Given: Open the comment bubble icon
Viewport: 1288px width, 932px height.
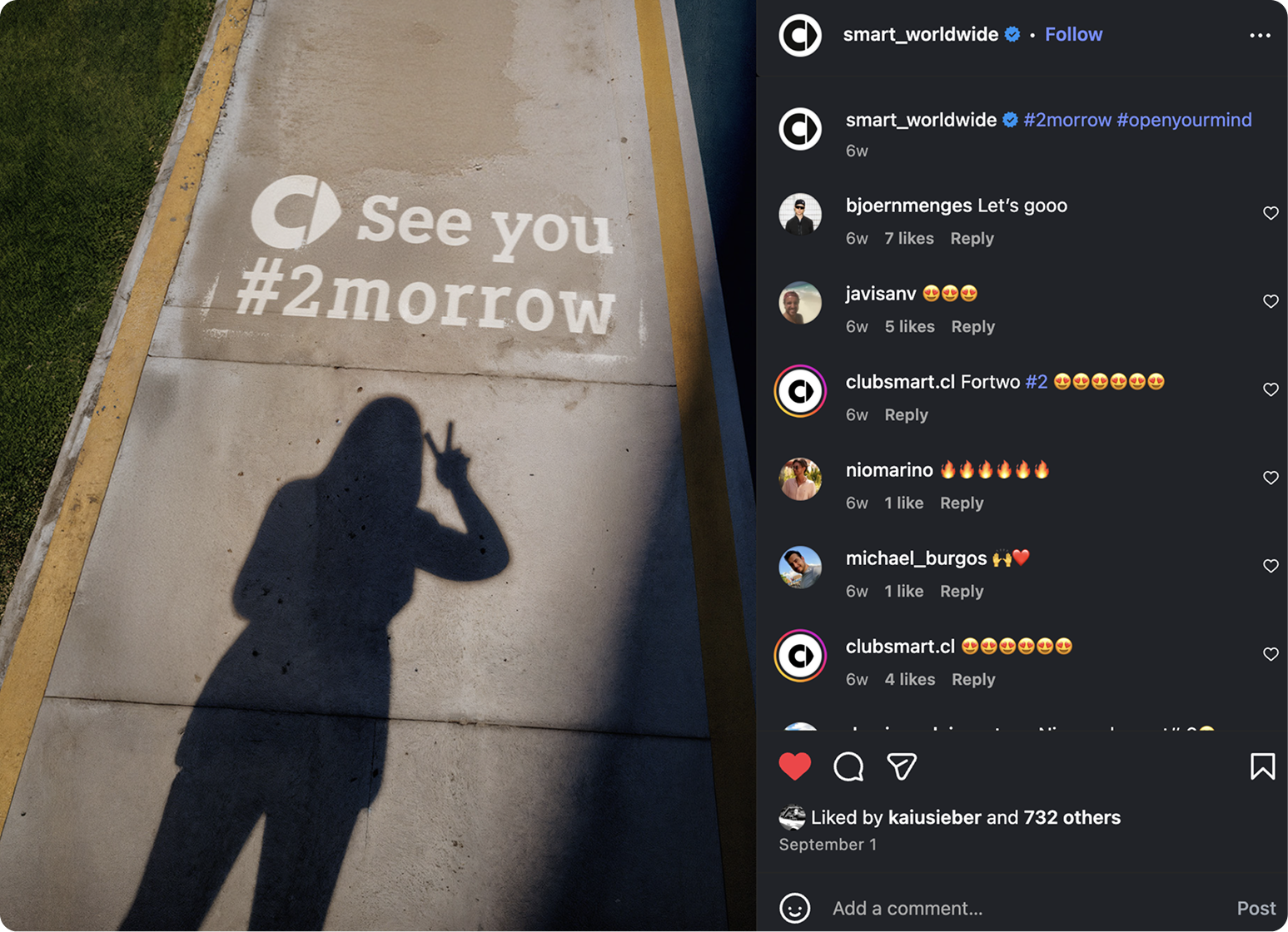Looking at the screenshot, I should pos(848,766).
